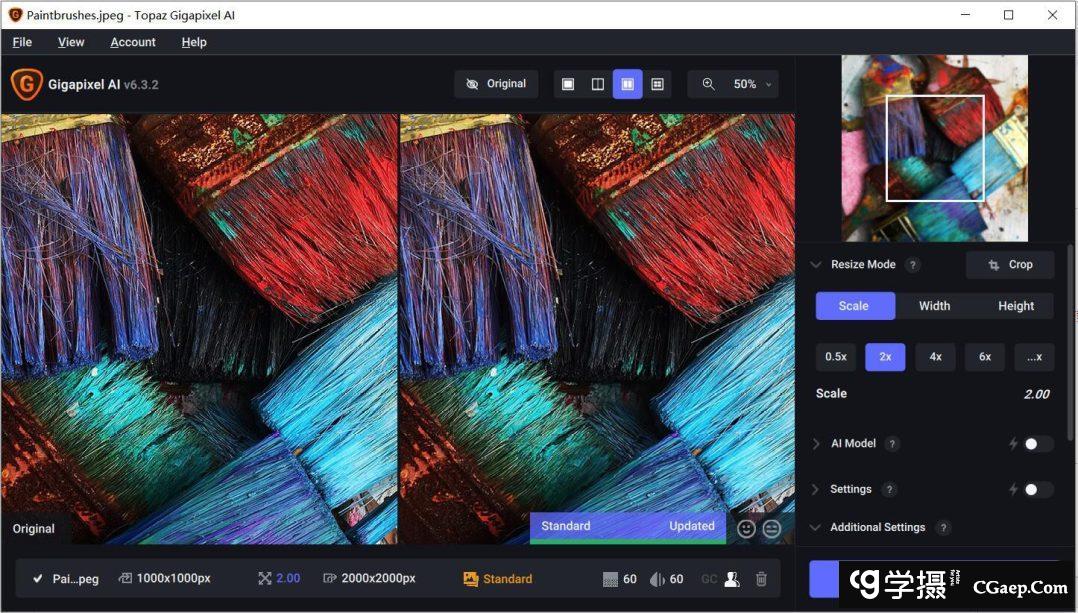Expand the AI Model section
Image resolution: width=1078 pixels, height=613 pixels.
pos(816,444)
